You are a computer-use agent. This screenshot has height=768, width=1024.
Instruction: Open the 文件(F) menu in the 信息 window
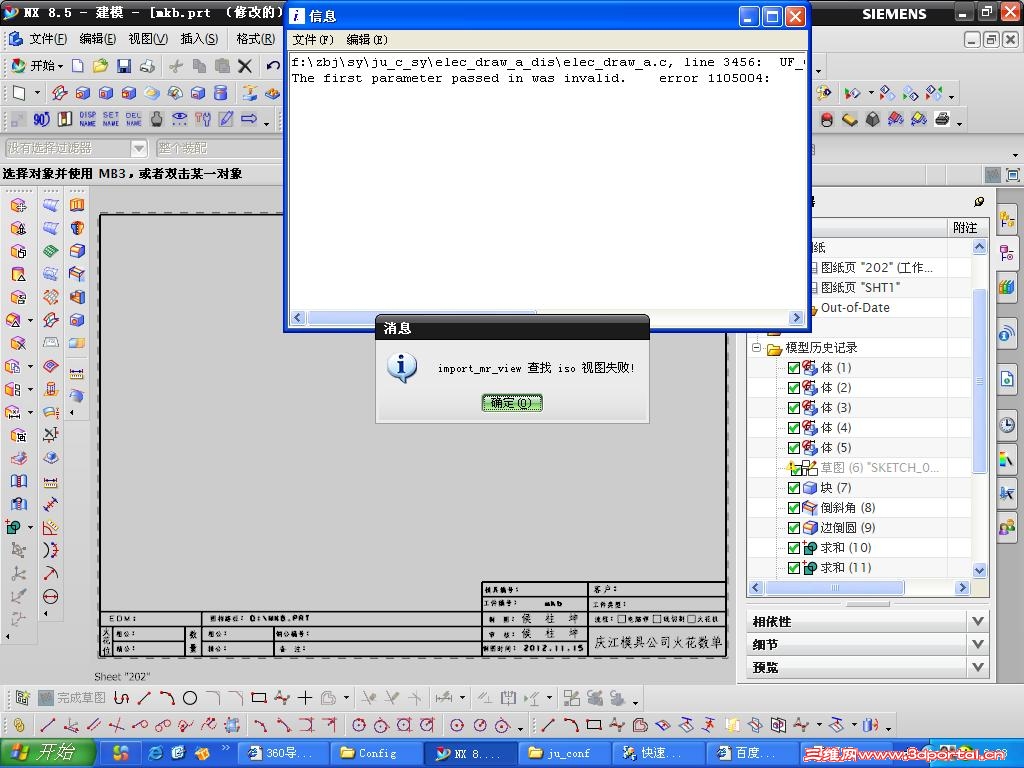tap(313, 40)
